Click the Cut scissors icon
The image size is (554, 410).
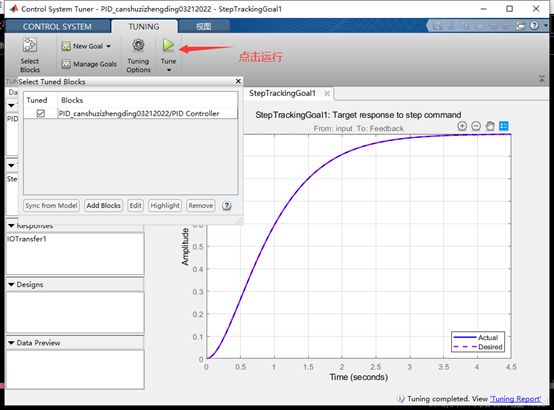pyautogui.click(x=451, y=26)
